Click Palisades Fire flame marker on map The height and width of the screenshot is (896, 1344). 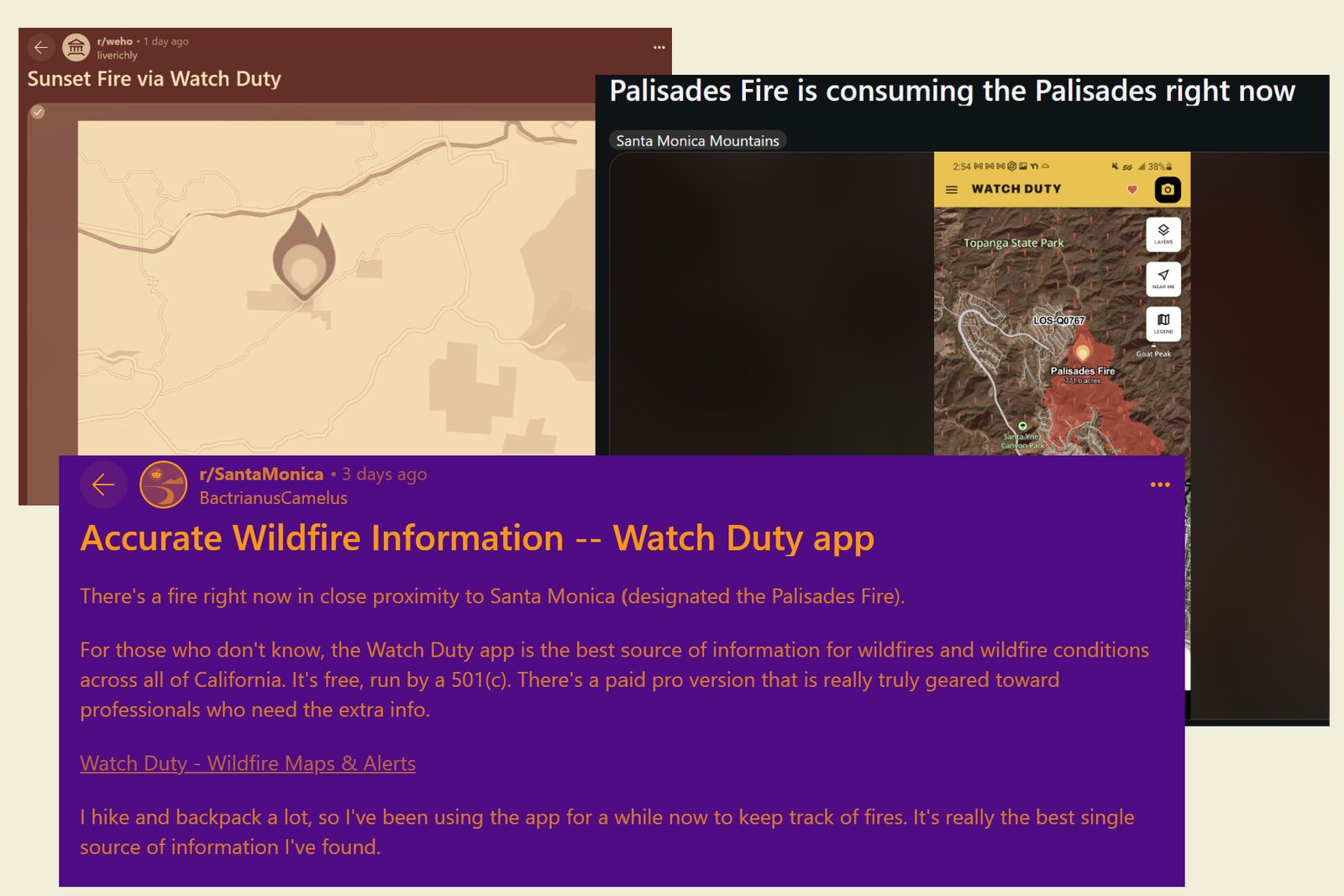pos(1083,350)
